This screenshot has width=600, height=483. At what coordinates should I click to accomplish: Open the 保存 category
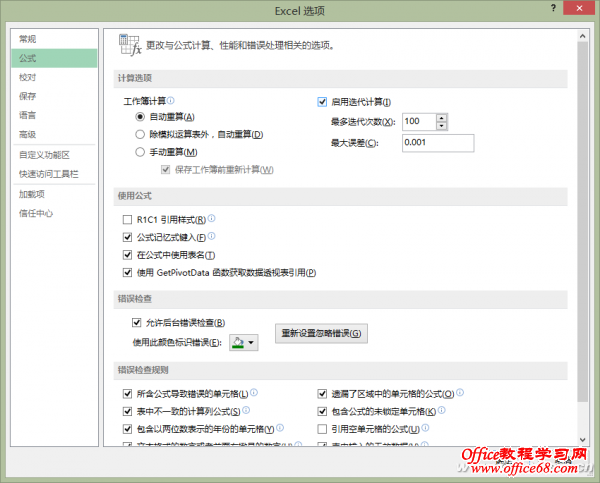pyautogui.click(x=54, y=96)
